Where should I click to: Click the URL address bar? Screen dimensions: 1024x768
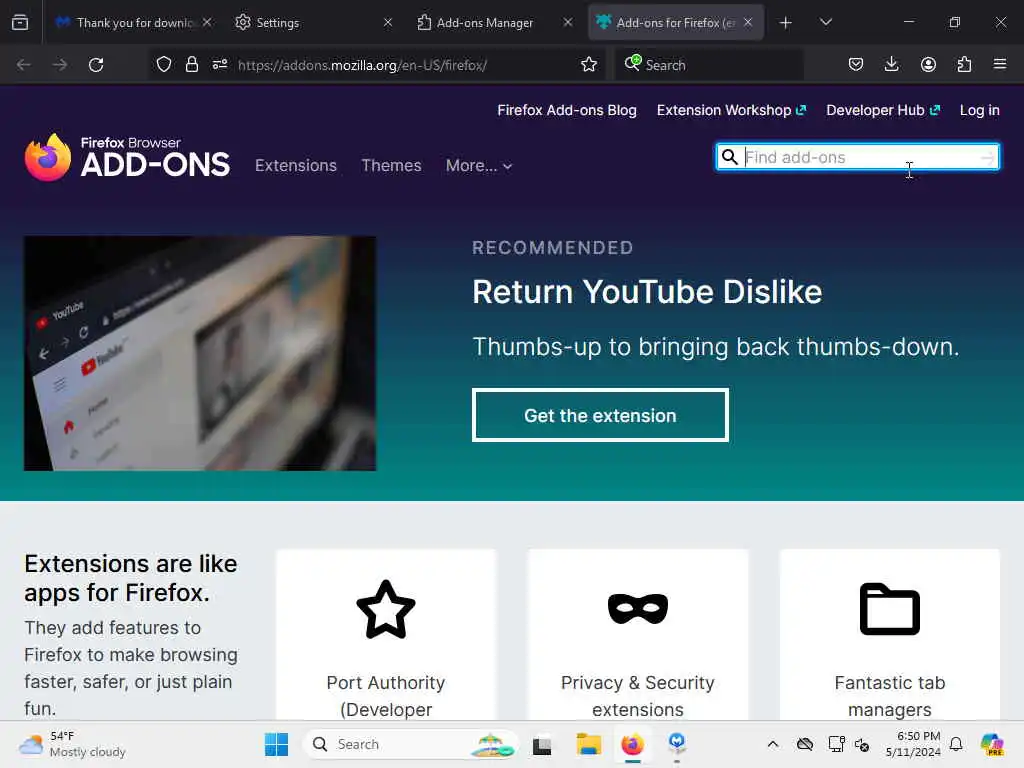coord(376,65)
